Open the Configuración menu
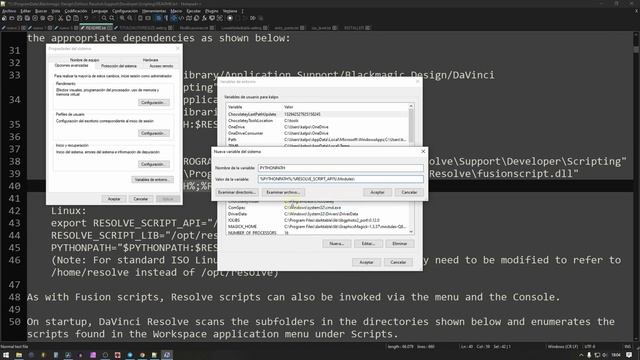The width and height of the screenshot is (640, 360). pyautogui.click(x=125, y=11)
